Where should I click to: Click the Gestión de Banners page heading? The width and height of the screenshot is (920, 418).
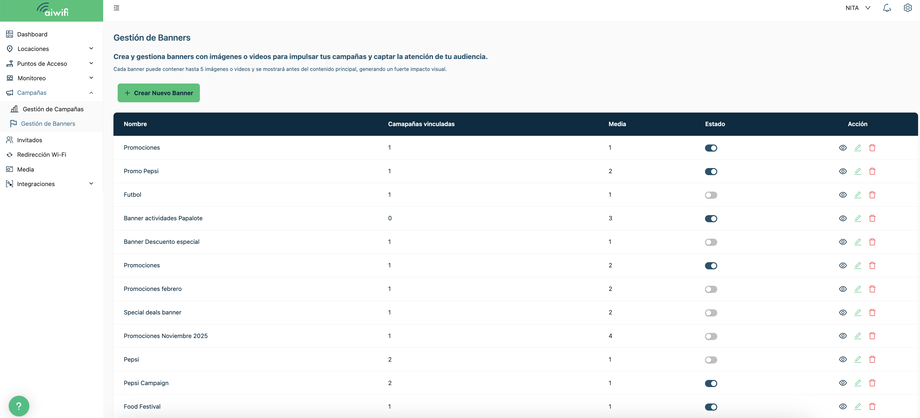[x=151, y=38]
